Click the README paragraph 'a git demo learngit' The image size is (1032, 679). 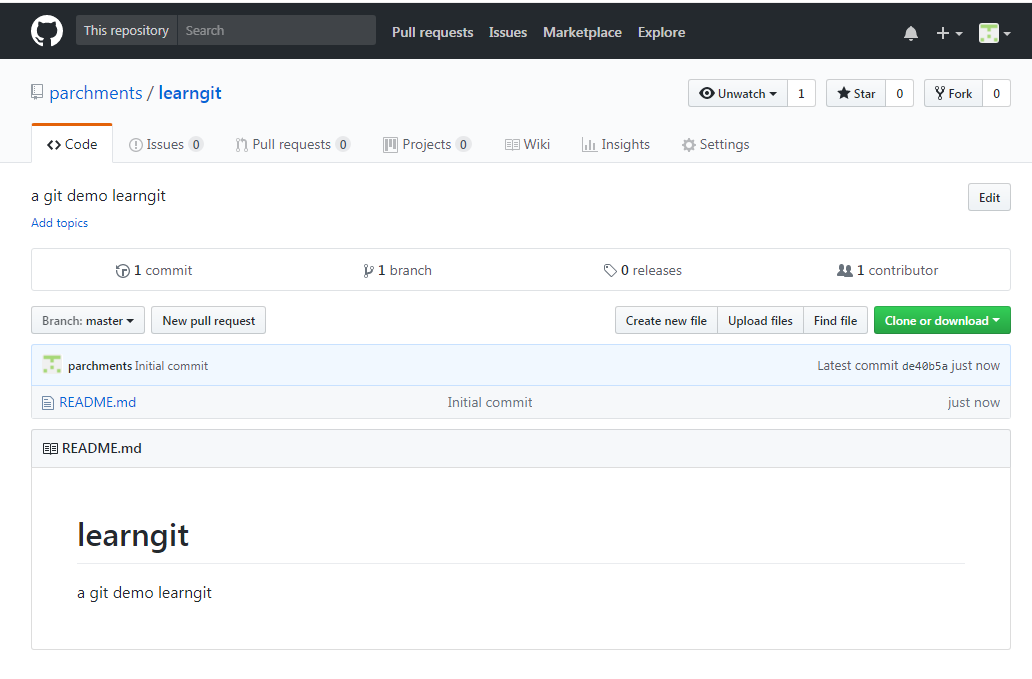click(144, 593)
